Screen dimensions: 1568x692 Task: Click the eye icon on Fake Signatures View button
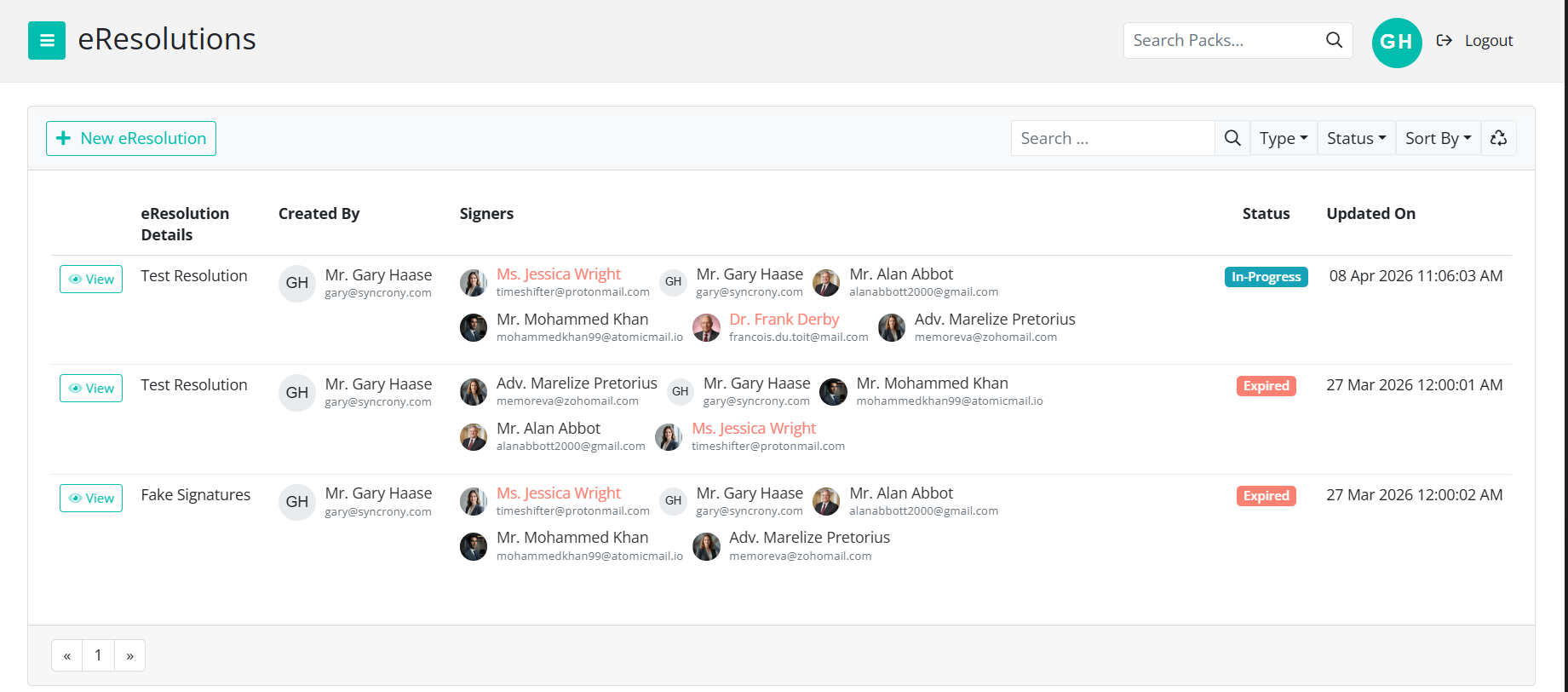click(x=77, y=498)
